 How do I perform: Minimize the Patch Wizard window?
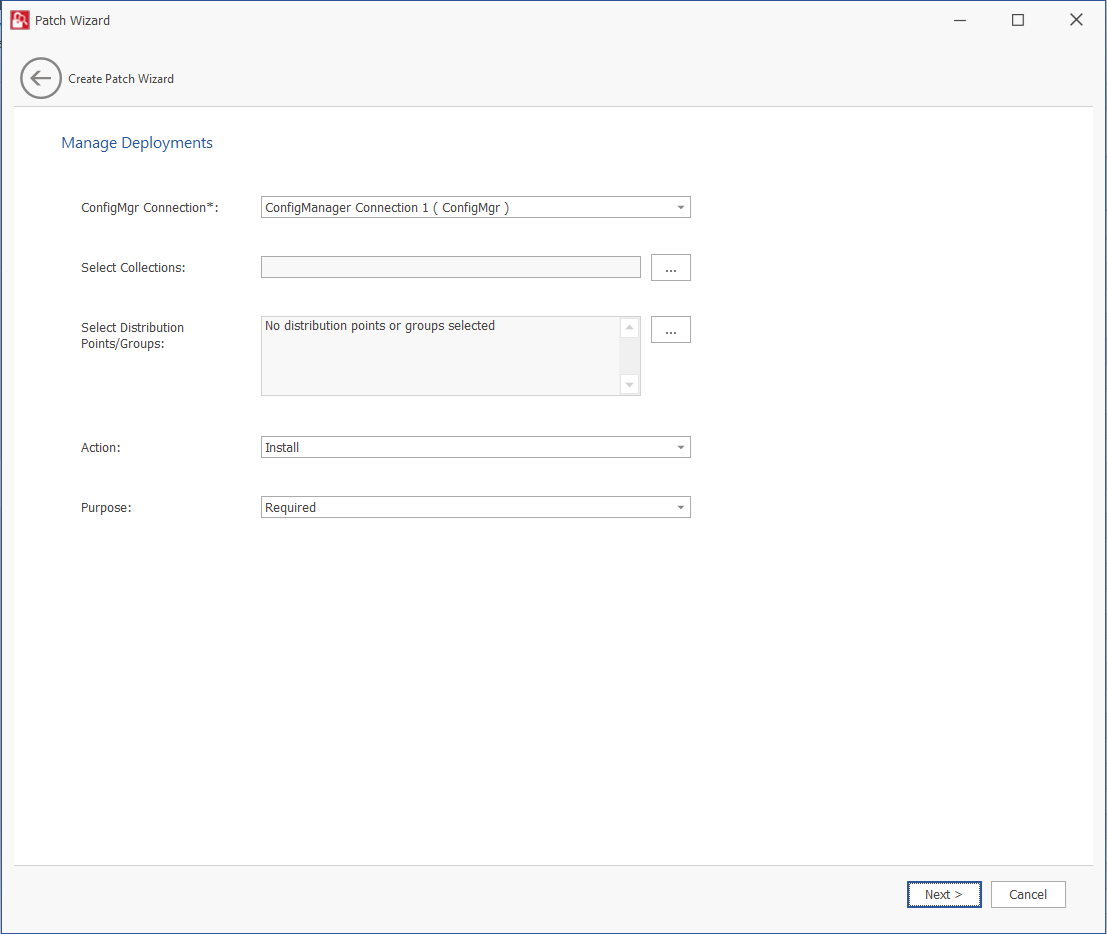pos(959,20)
